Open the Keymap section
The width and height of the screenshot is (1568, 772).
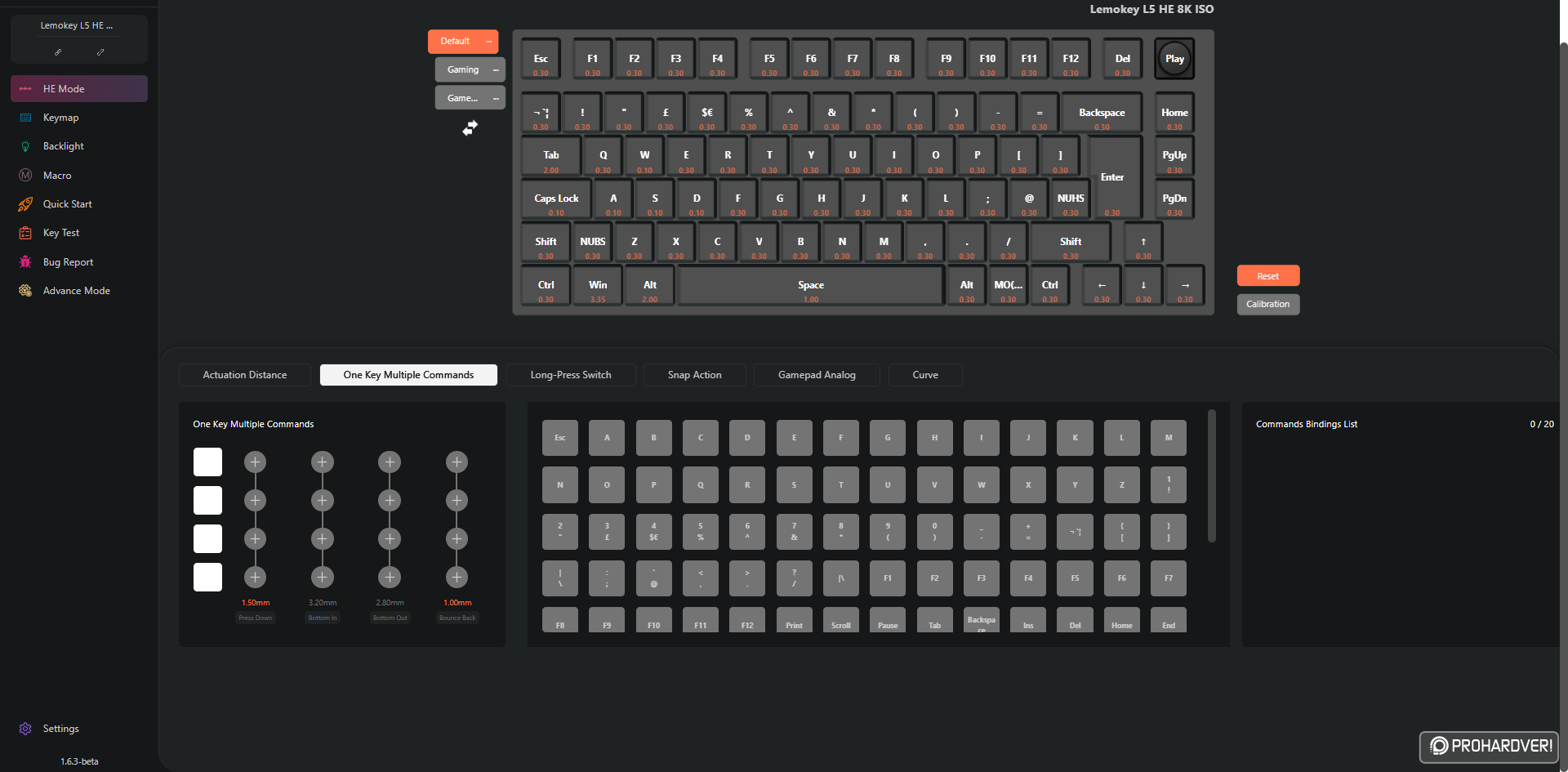coord(79,118)
